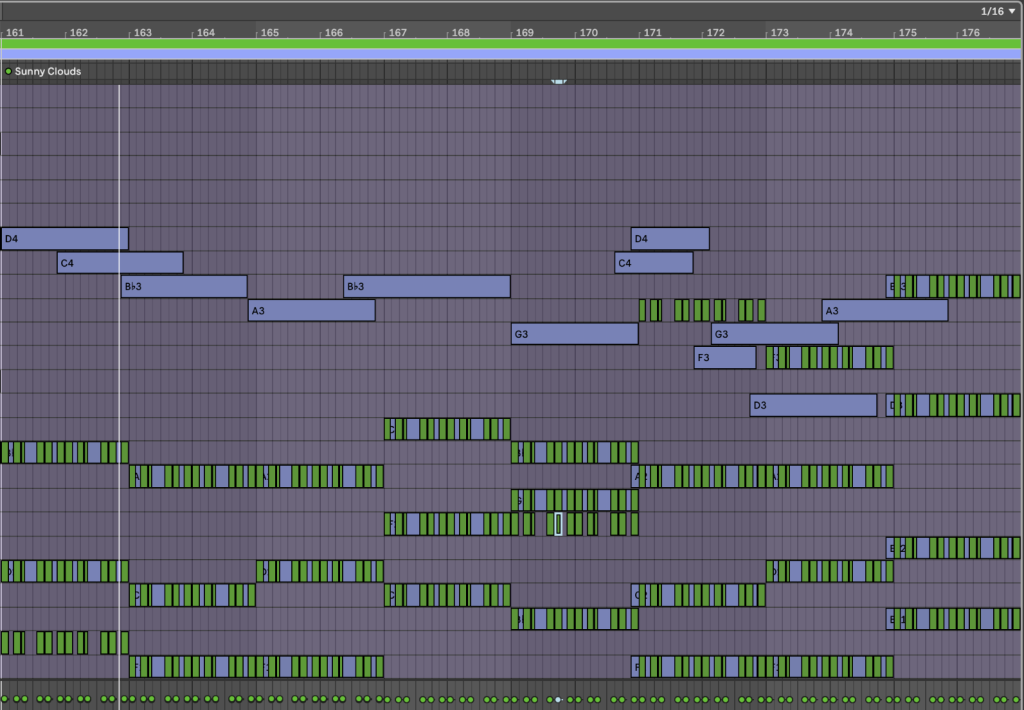This screenshot has height=710, width=1024.
Task: Click the green loop region bar
Action: 512,44
